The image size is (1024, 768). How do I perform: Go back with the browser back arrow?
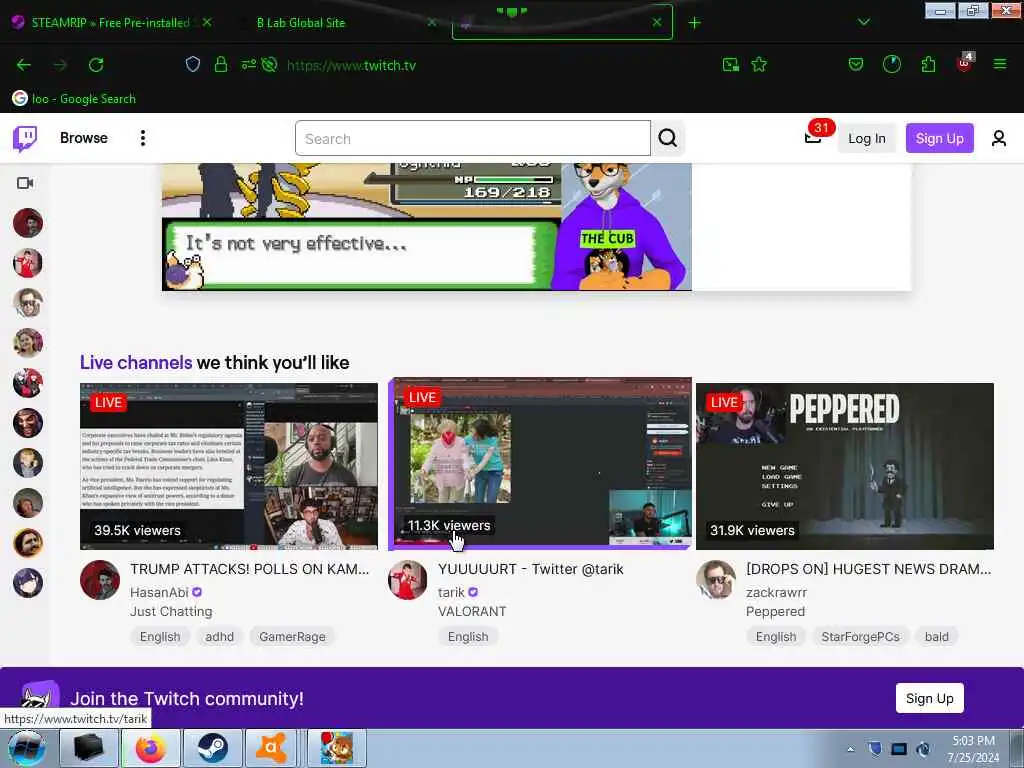click(24, 65)
